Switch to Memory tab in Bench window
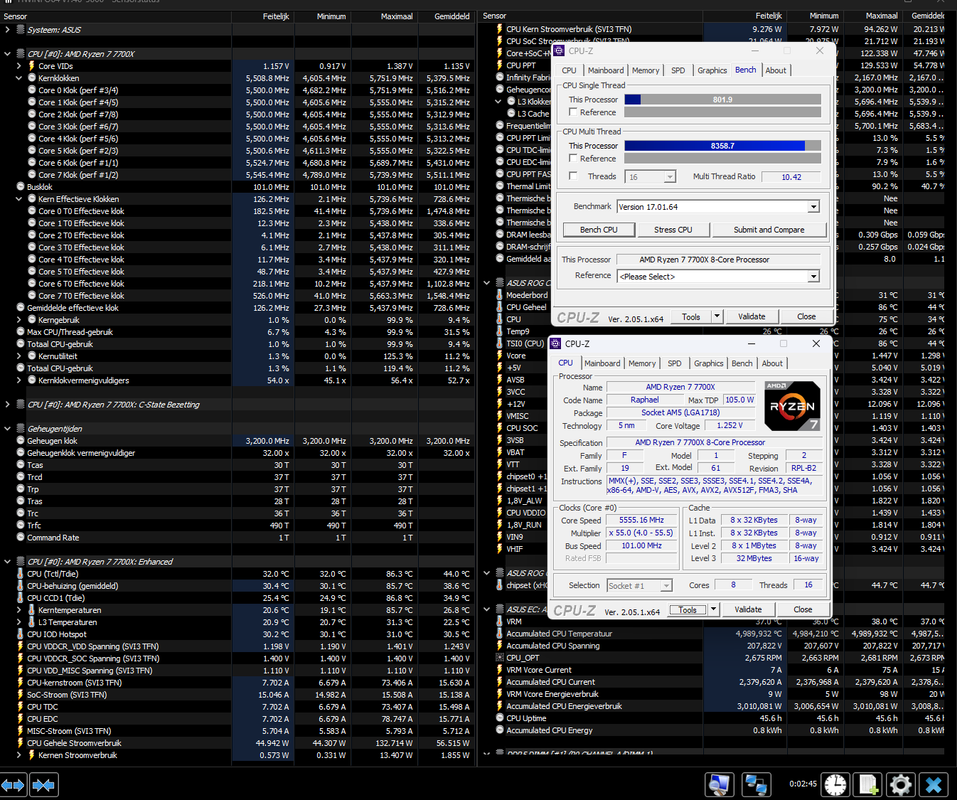Image resolution: width=957 pixels, height=800 pixels. pos(645,71)
